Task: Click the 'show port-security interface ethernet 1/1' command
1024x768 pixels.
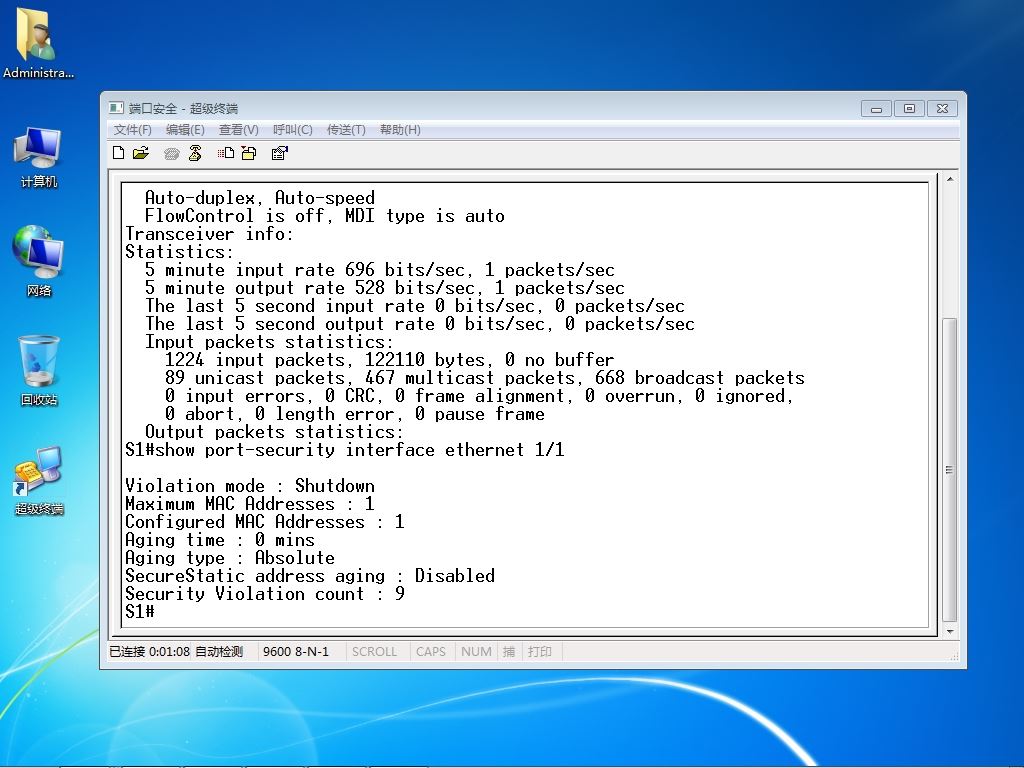Action: click(360, 450)
